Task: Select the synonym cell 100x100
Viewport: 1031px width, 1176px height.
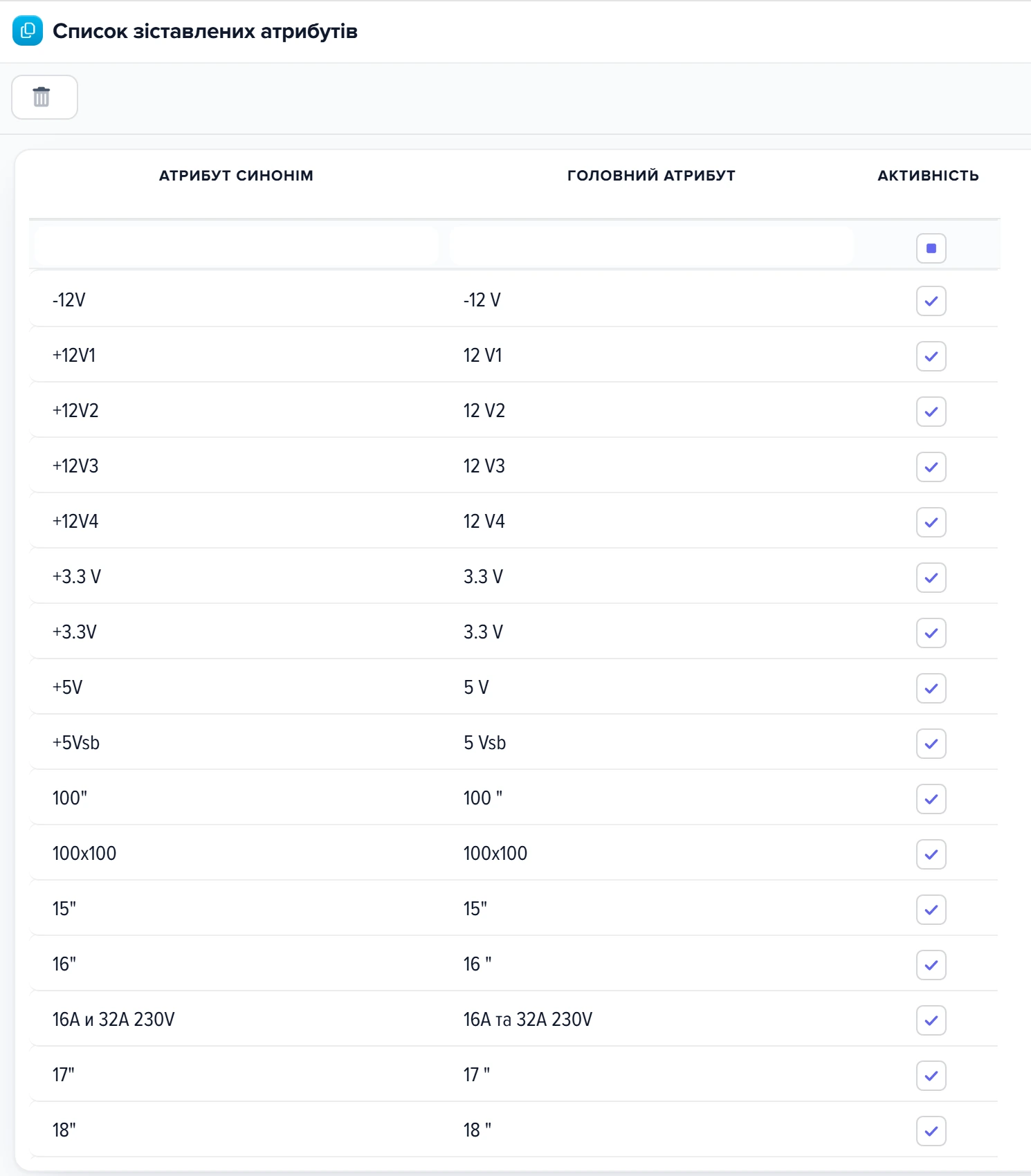Action: pyautogui.click(x=84, y=854)
